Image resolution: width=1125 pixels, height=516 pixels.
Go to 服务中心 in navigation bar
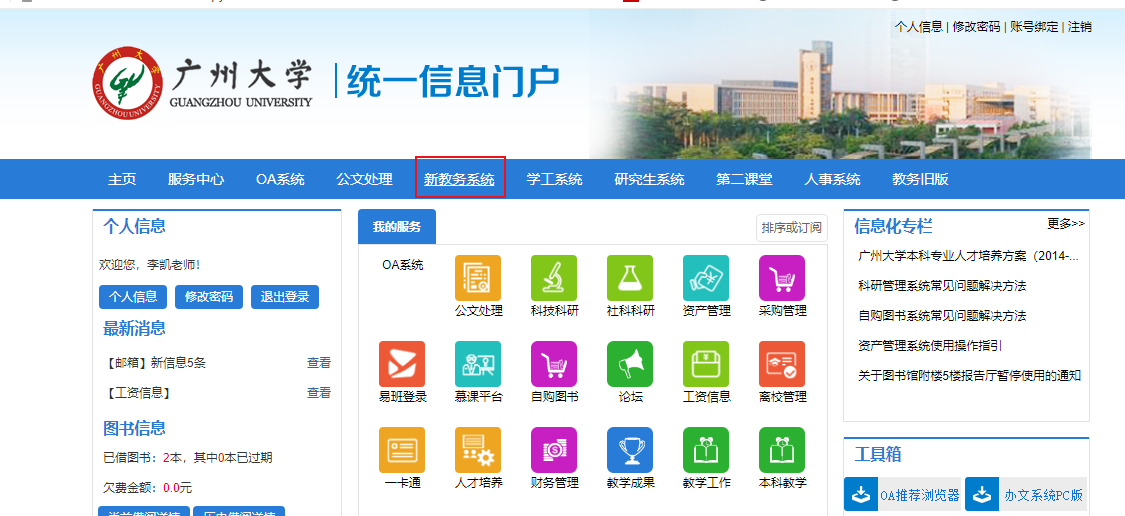tap(196, 179)
